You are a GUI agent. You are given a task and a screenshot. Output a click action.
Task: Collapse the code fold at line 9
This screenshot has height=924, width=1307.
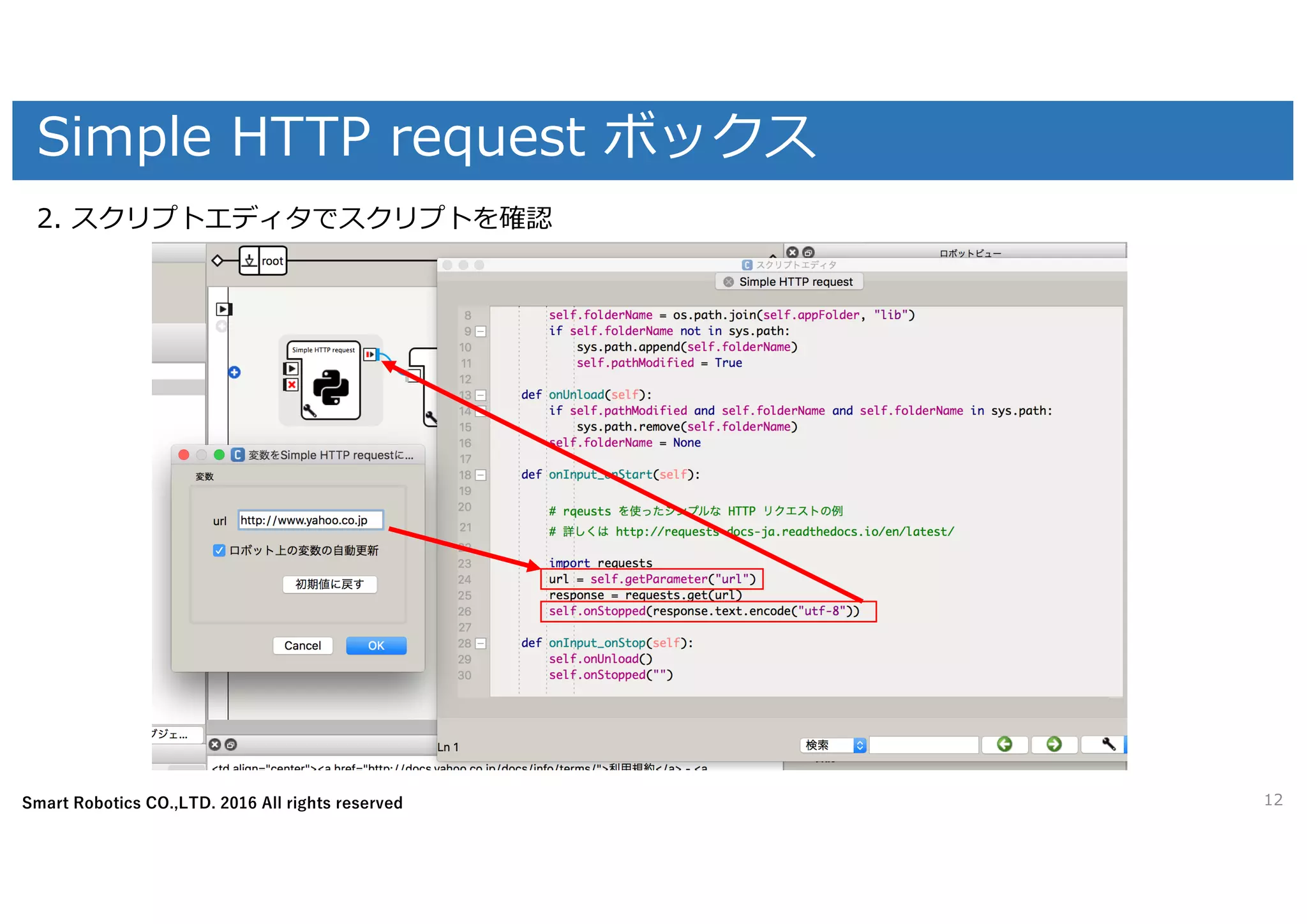coord(481,331)
